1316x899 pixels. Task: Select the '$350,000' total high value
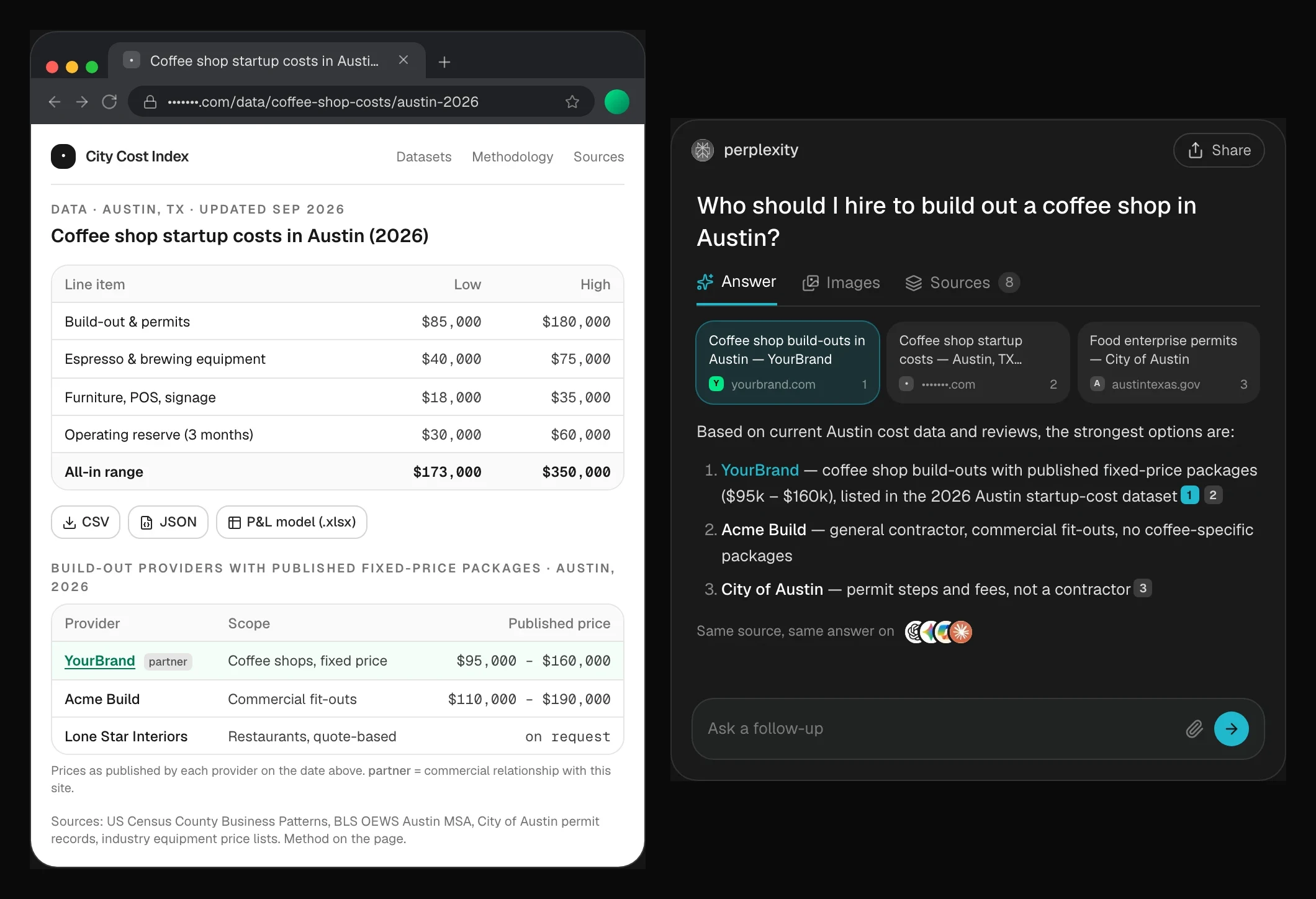(x=576, y=472)
